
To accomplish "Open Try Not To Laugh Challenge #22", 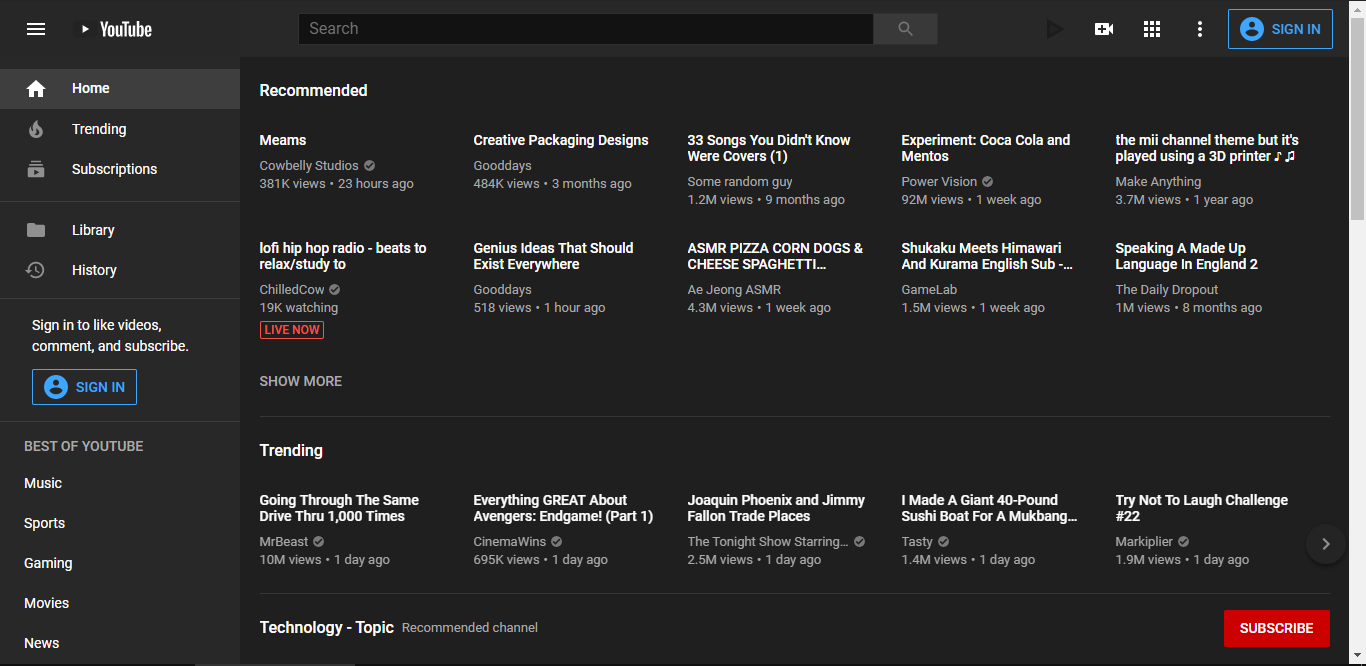I will [x=1202, y=508].
